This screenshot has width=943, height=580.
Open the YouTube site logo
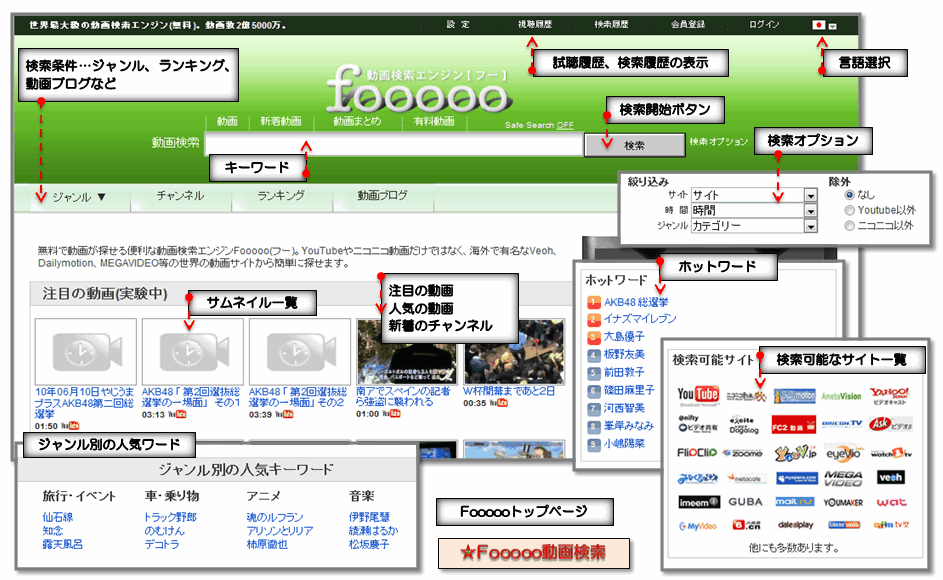pyautogui.click(x=698, y=395)
